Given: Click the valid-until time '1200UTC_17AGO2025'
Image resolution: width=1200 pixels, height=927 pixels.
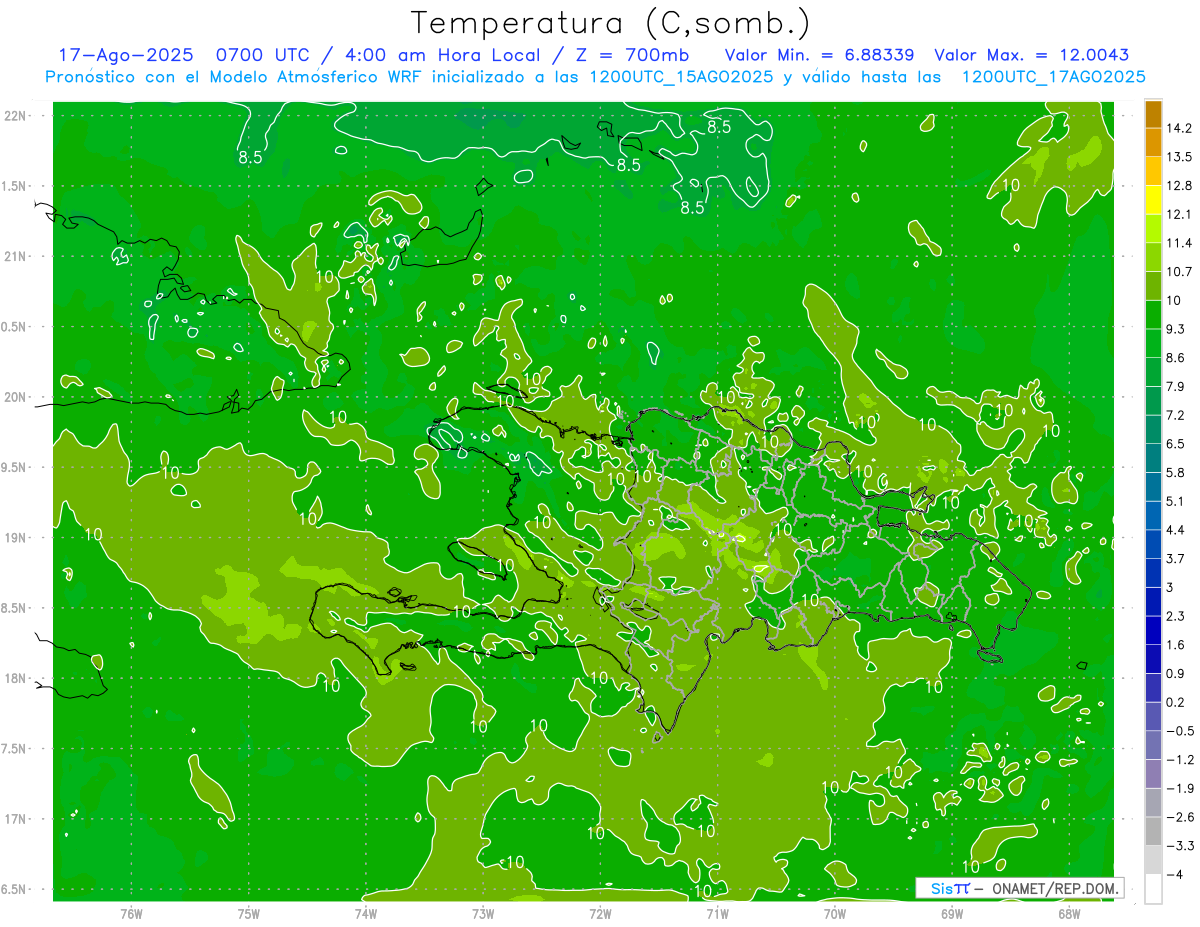Looking at the screenshot, I should (x=1053, y=76).
